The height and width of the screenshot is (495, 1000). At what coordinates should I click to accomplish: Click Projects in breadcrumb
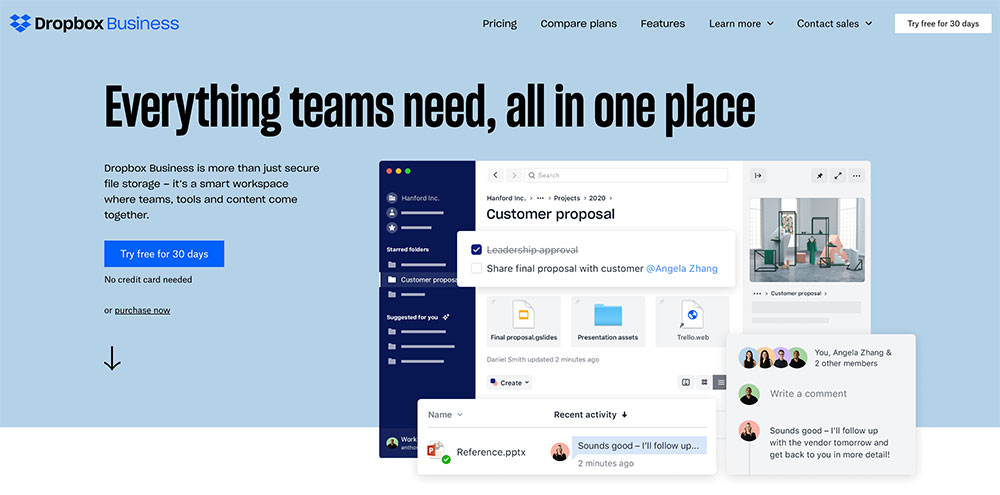[x=568, y=198]
